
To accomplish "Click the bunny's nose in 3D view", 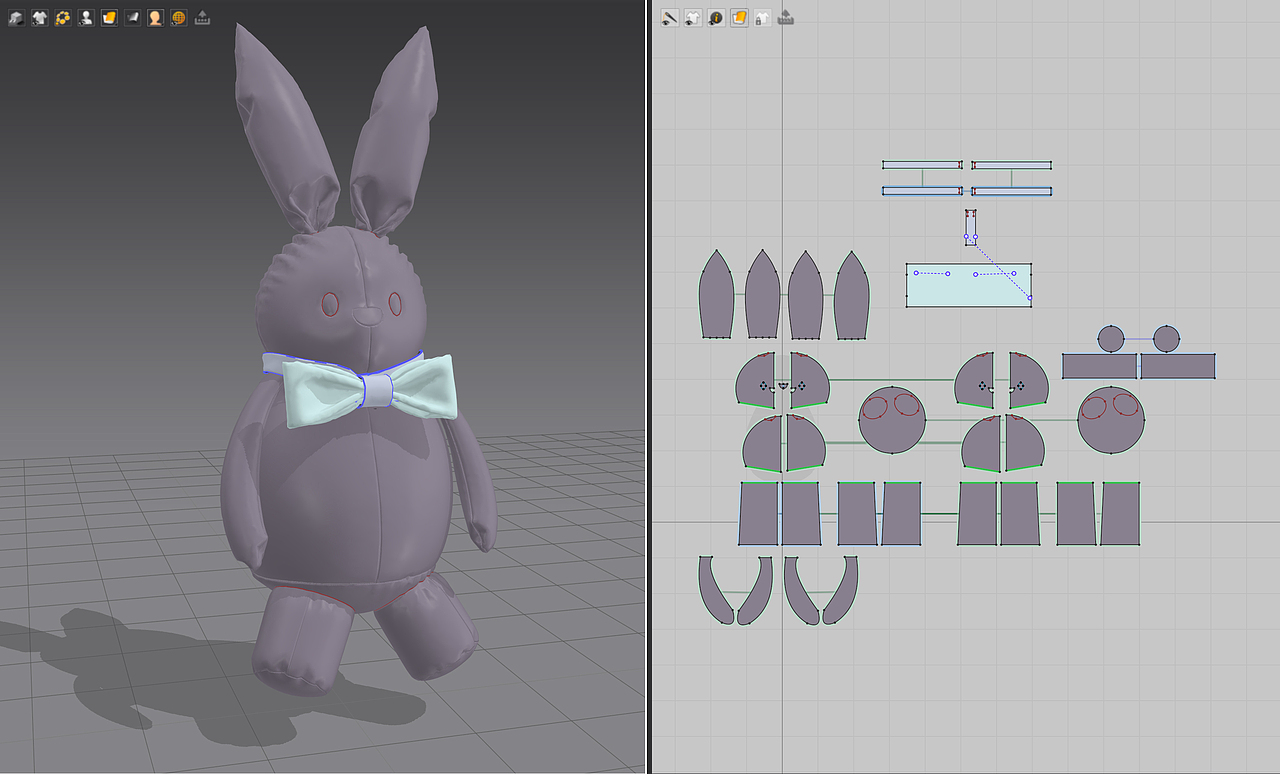I will [x=367, y=318].
